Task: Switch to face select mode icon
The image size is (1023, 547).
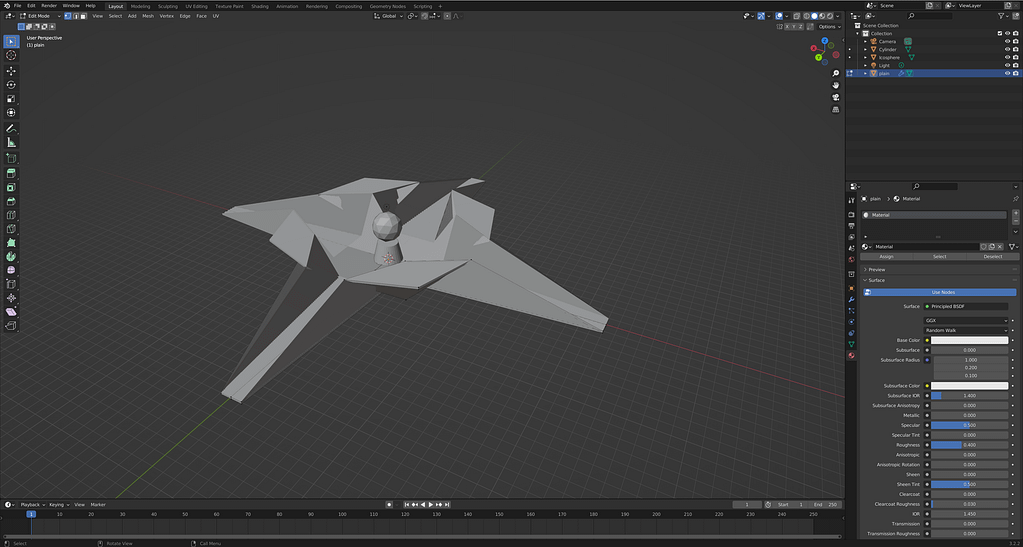Action: click(85, 16)
